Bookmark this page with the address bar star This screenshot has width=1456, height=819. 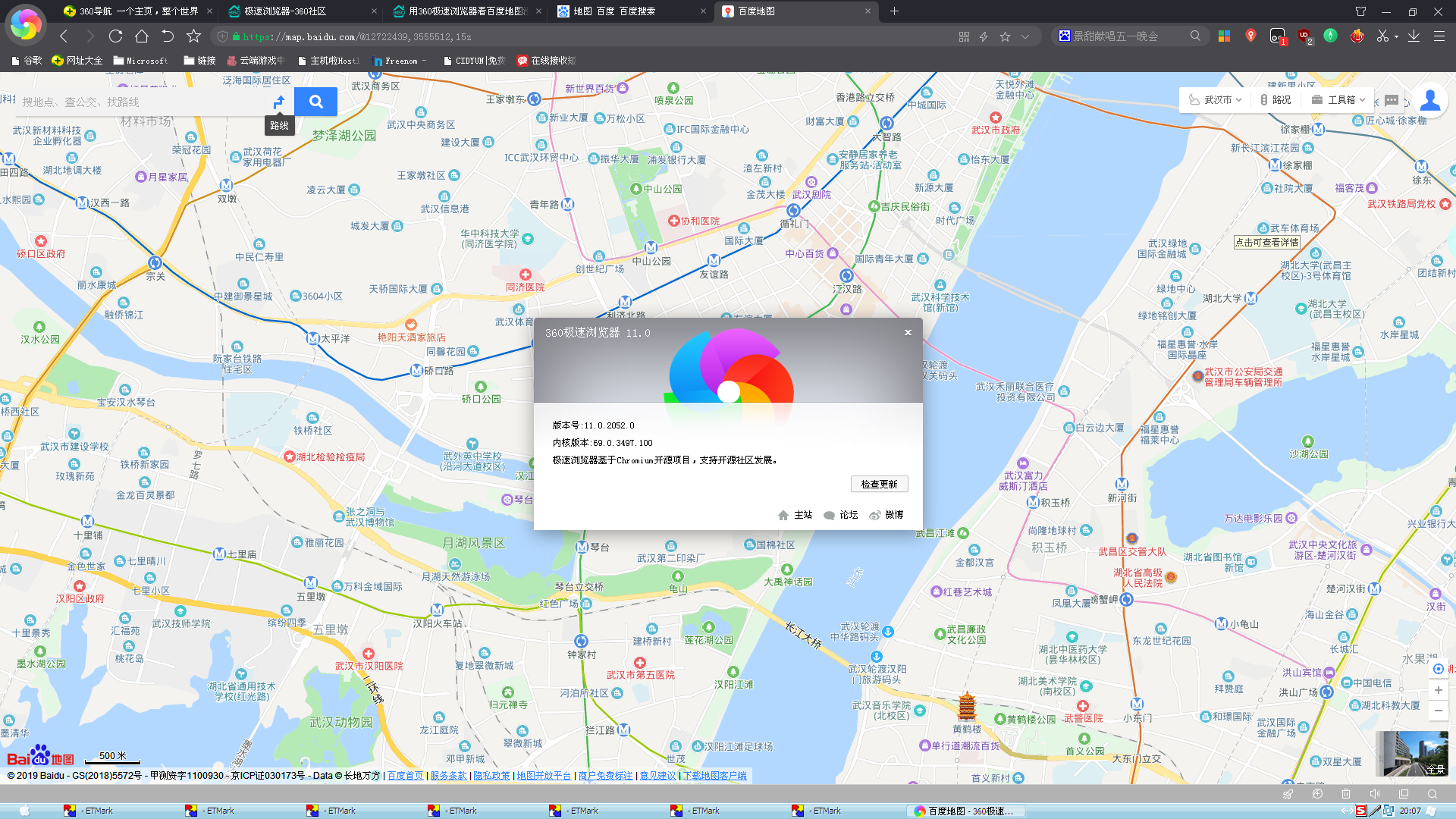tap(1005, 36)
